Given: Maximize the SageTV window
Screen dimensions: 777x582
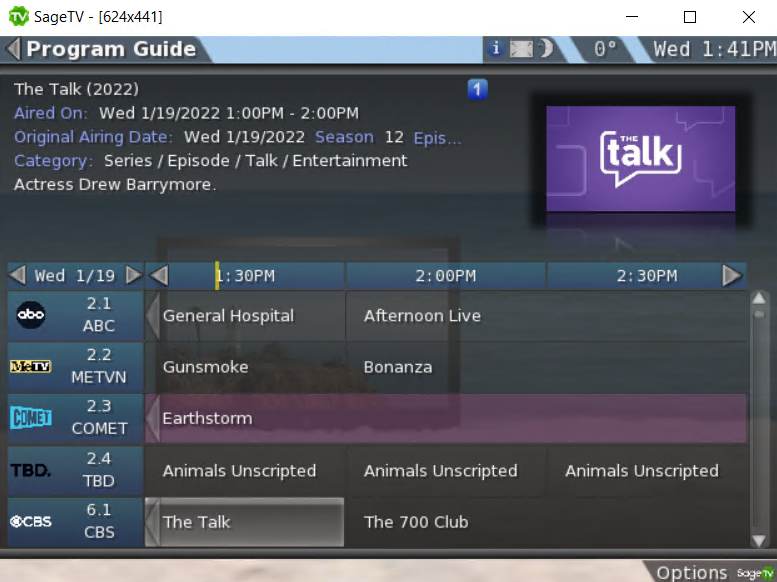Looking at the screenshot, I should point(690,17).
